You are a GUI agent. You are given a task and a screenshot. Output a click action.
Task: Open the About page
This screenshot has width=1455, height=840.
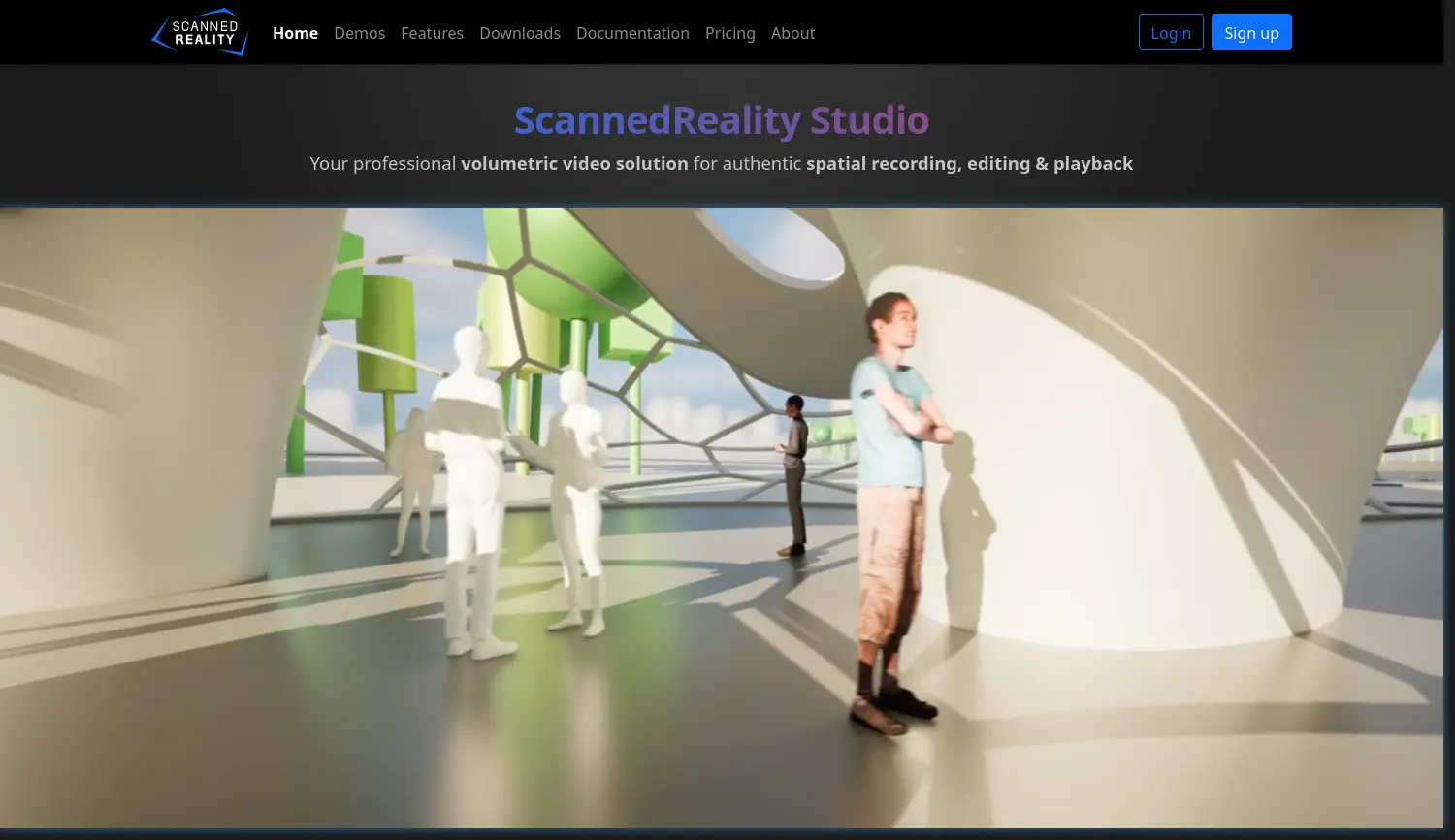792,33
